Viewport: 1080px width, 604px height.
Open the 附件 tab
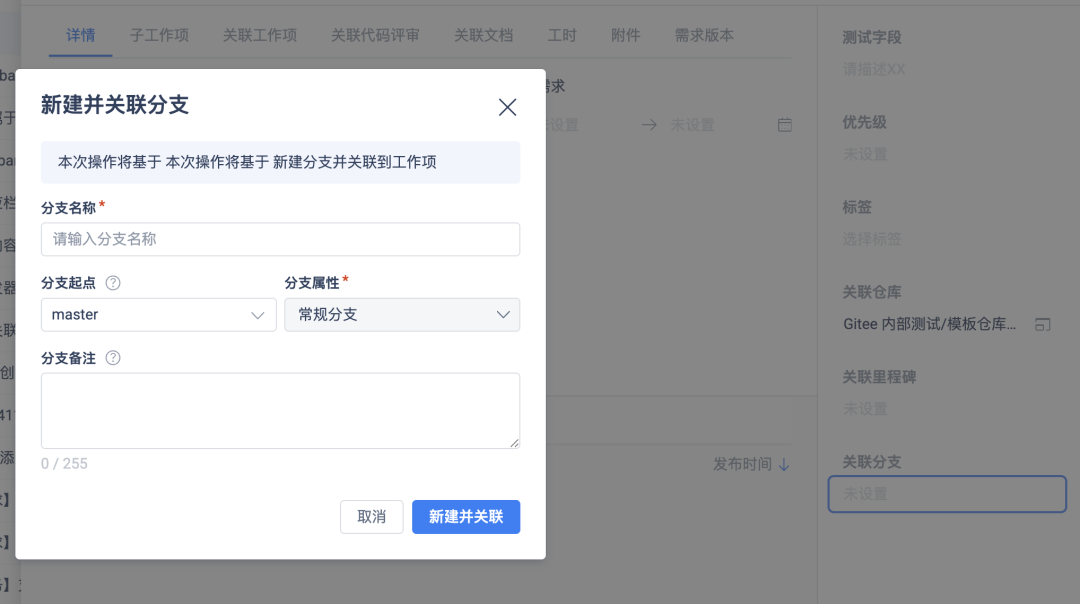tap(625, 35)
